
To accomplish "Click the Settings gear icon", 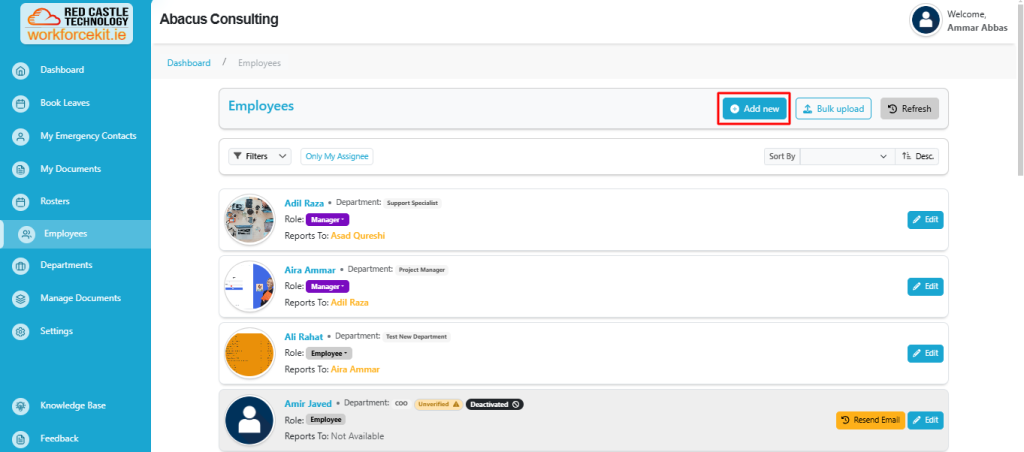I will pos(20,331).
